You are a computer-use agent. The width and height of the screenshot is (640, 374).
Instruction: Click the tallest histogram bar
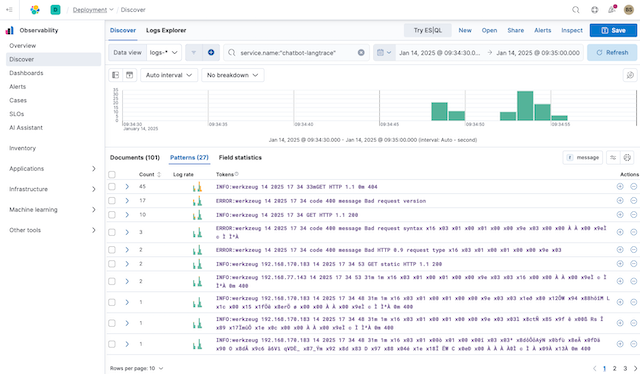tap(525, 106)
